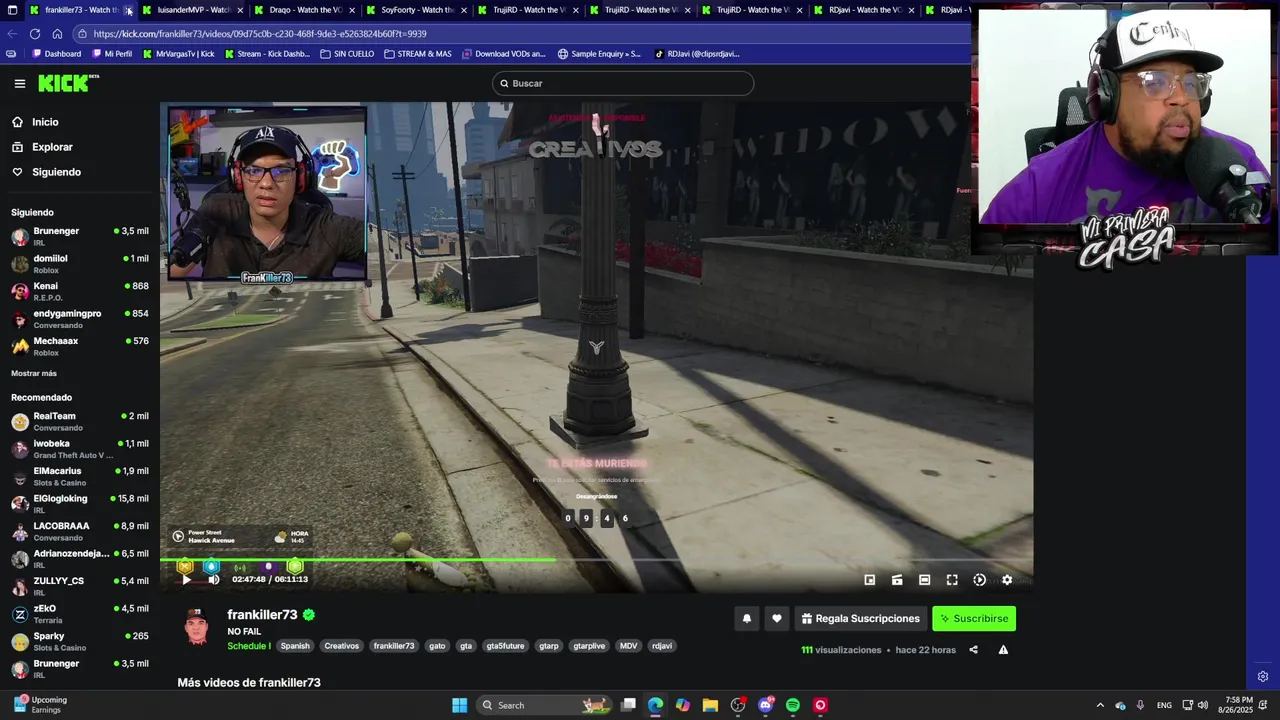This screenshot has width=1280, height=720.
Task: Open endygamingpro channel in sidebar
Action: click(x=80, y=319)
